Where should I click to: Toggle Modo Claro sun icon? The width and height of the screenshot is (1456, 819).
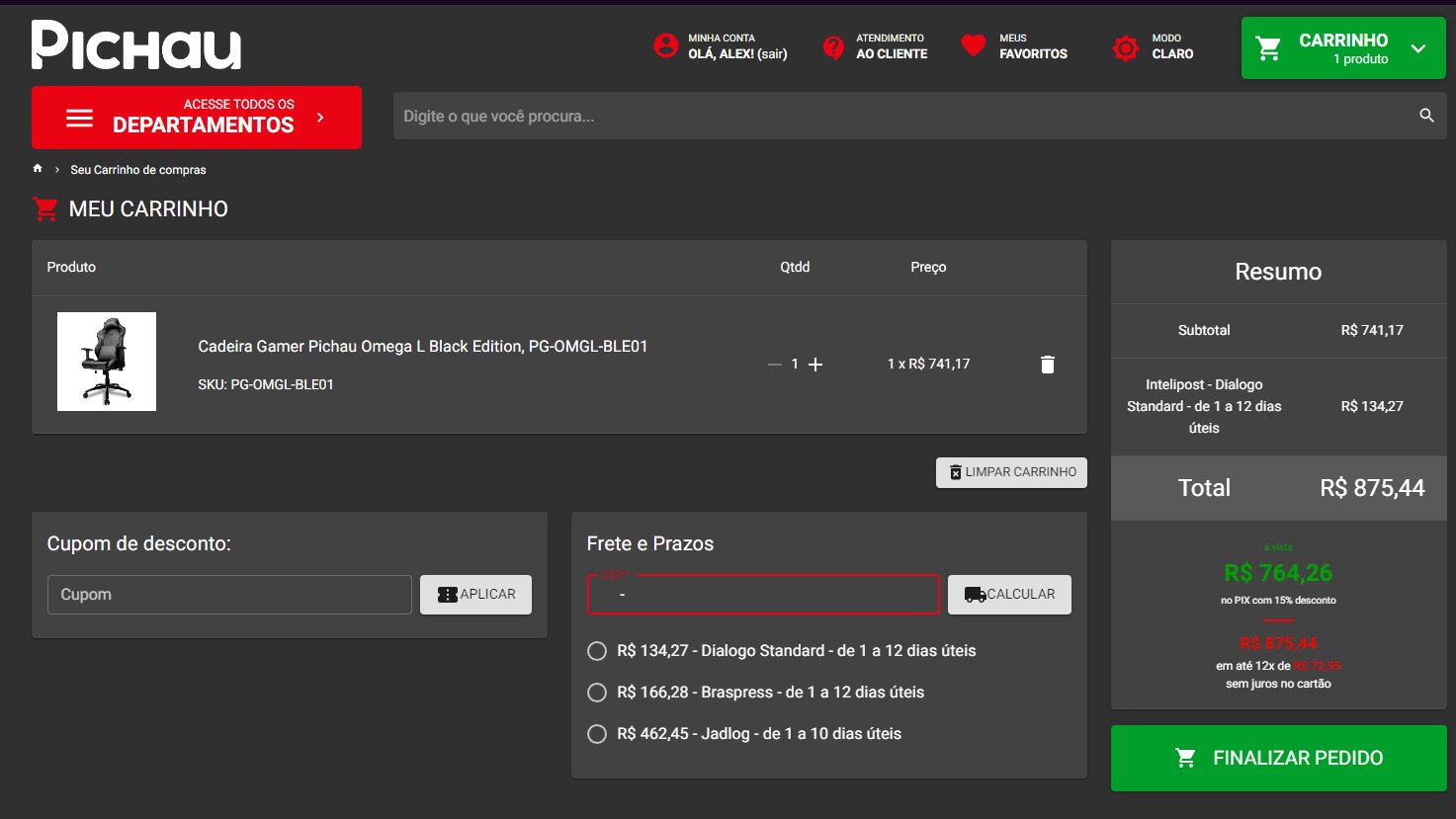[x=1126, y=47]
